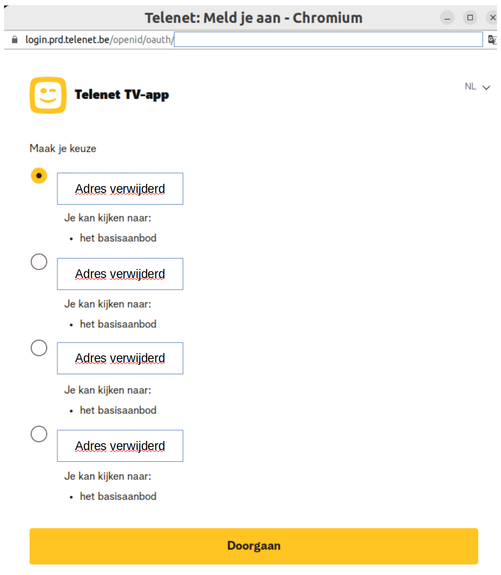The height and width of the screenshot is (575, 501).
Task: Click the Telenet TV-app heading
Action: (122, 95)
